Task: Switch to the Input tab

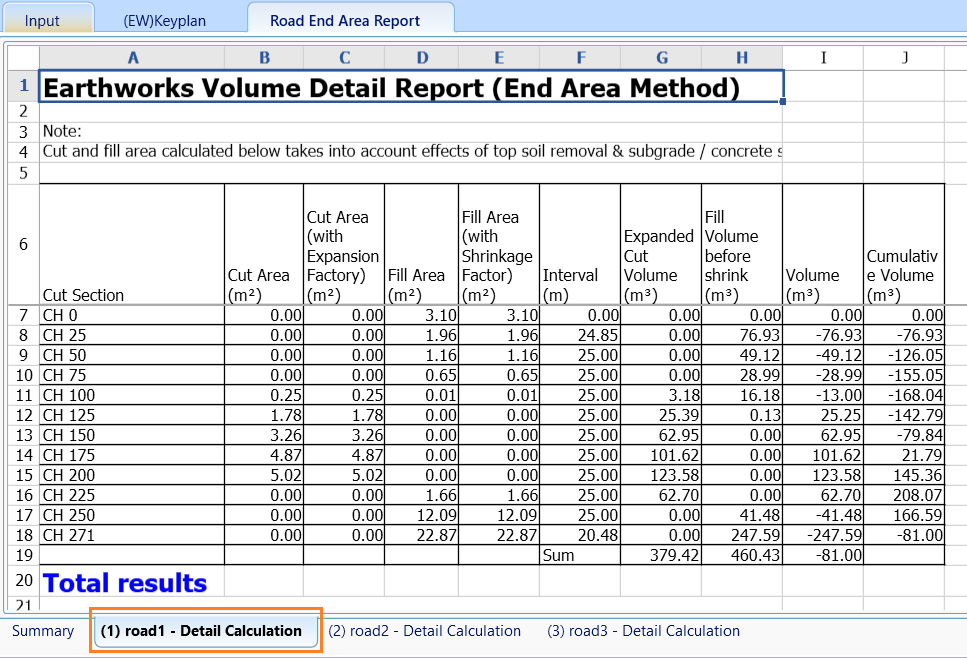Action: point(47,19)
